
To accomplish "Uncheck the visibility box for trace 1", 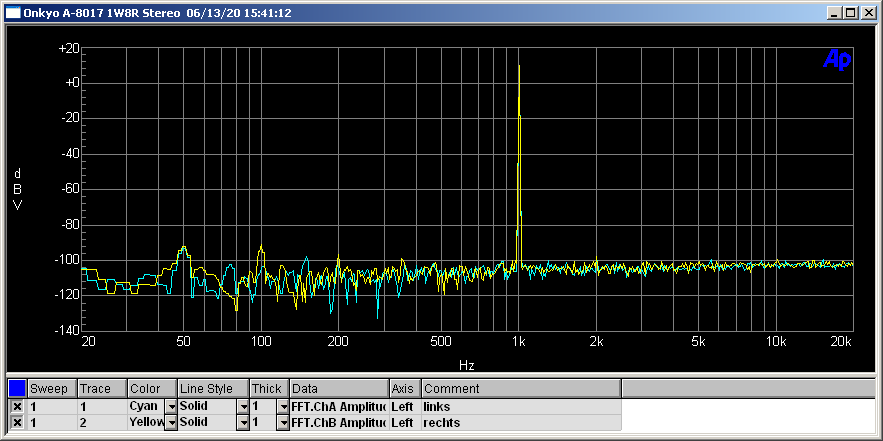I will [17, 406].
